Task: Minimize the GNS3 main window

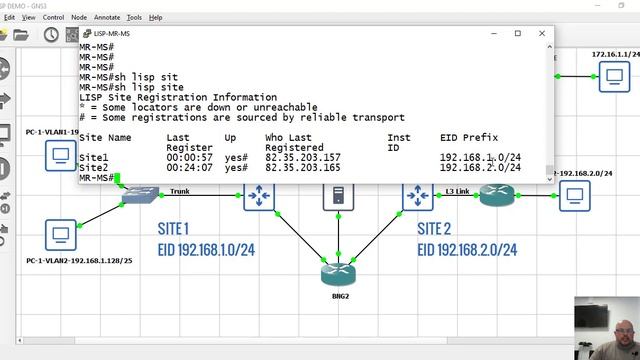Action: pyautogui.click(x=598, y=5)
